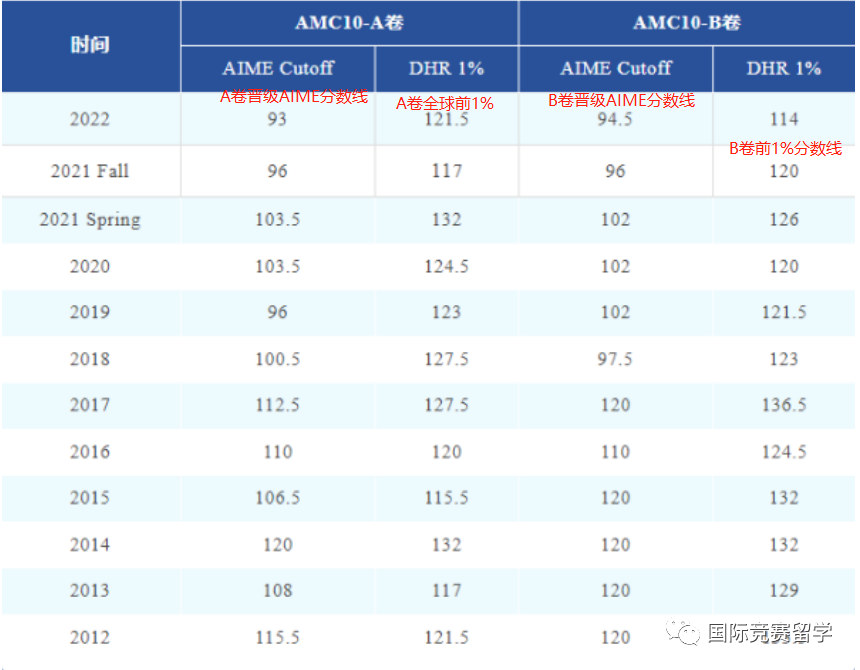Viewport: 860px width, 670px height.
Task: Click 2017 A卷 DHR value 127.5
Action: (x=446, y=405)
